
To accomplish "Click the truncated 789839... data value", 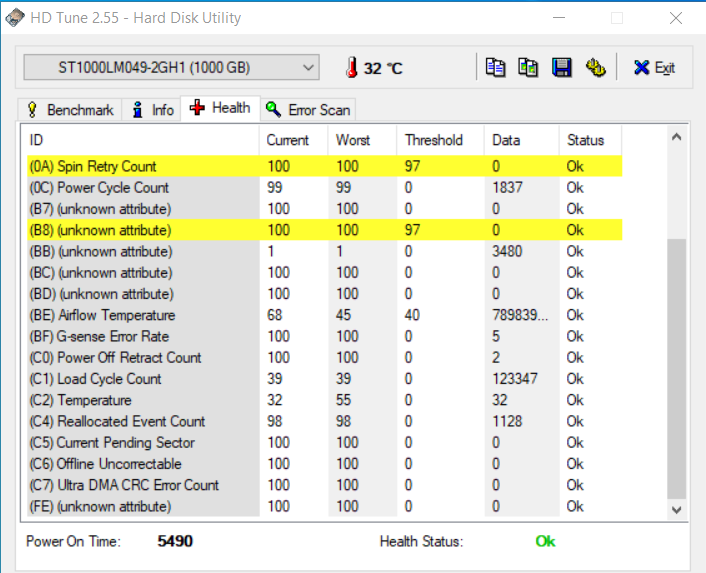I will tap(520, 315).
